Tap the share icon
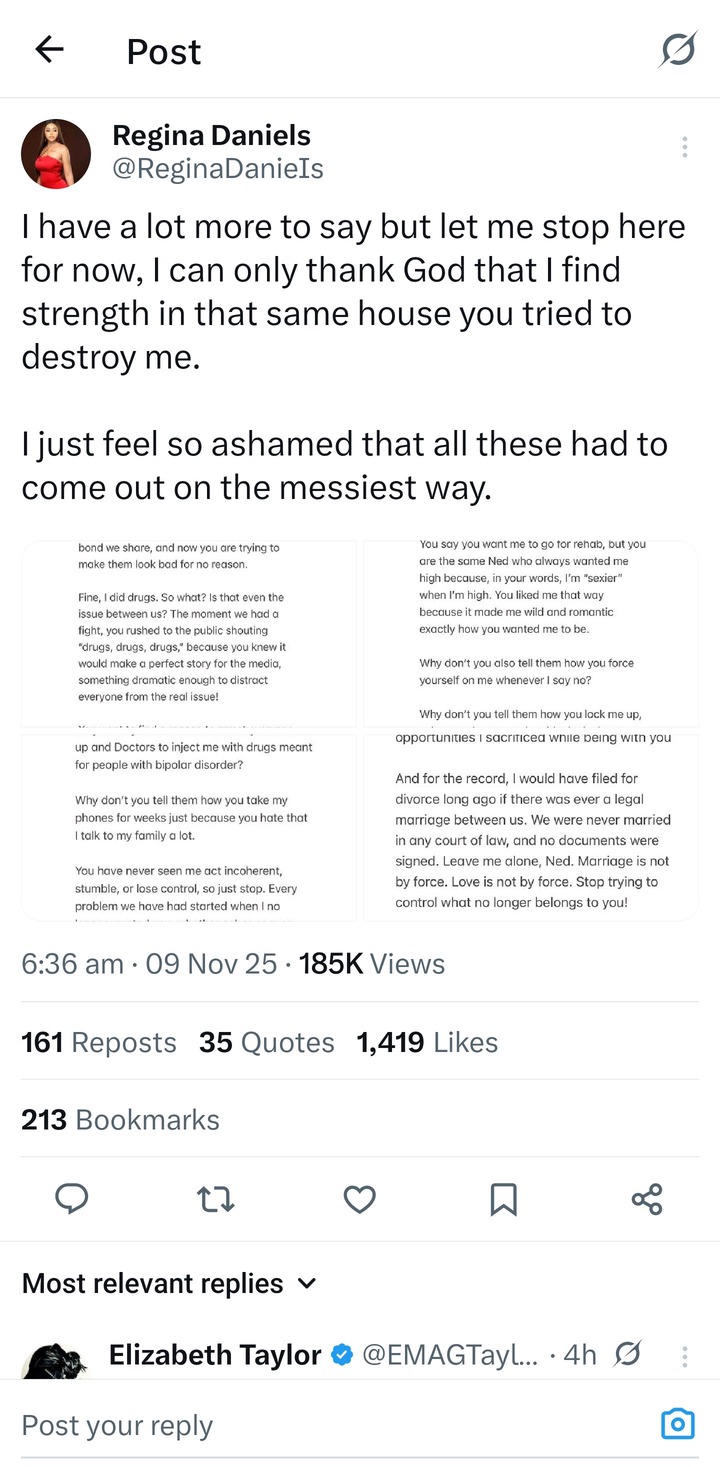This screenshot has height=1467, width=720. pos(647,1198)
